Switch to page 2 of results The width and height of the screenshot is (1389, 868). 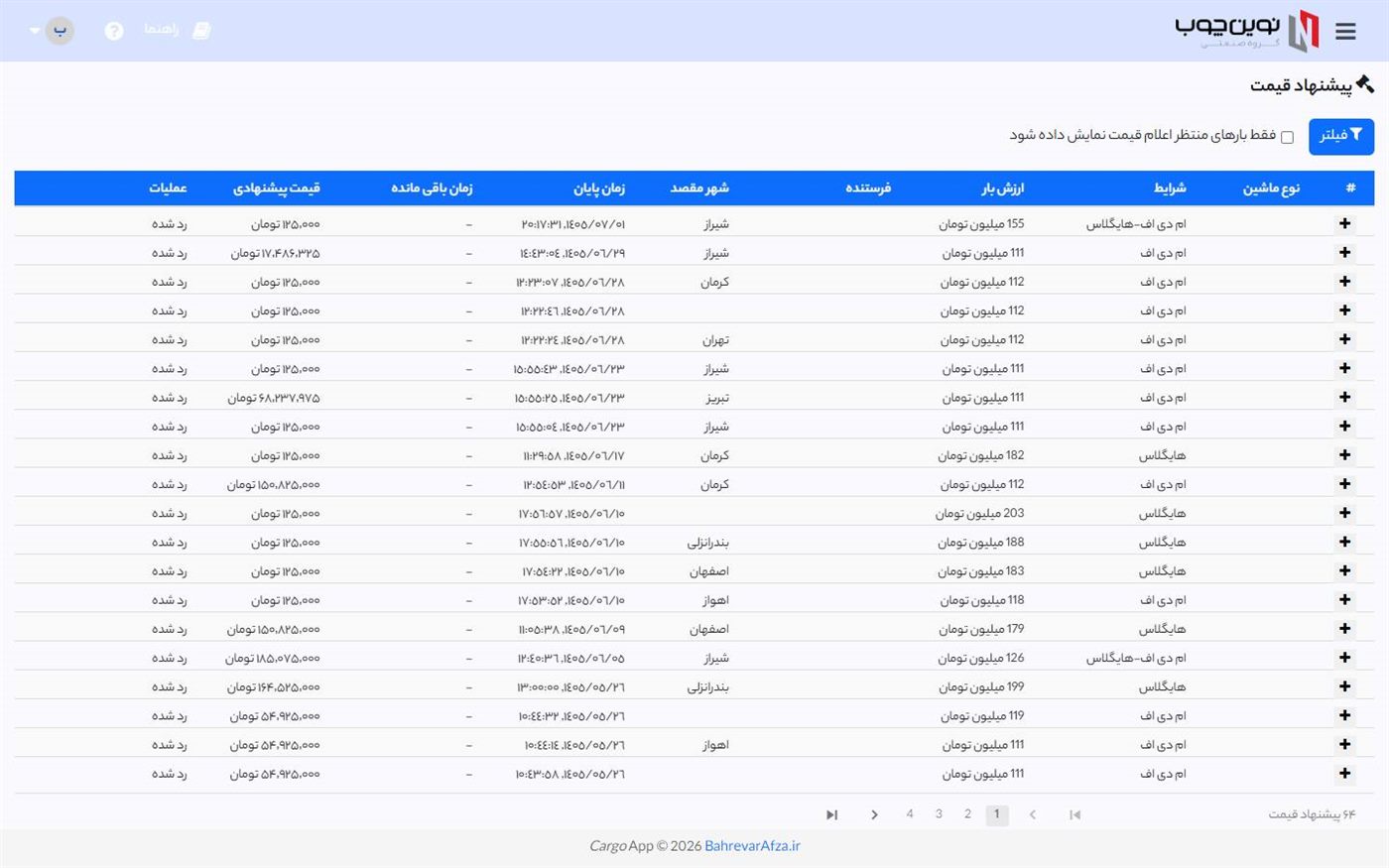967,814
